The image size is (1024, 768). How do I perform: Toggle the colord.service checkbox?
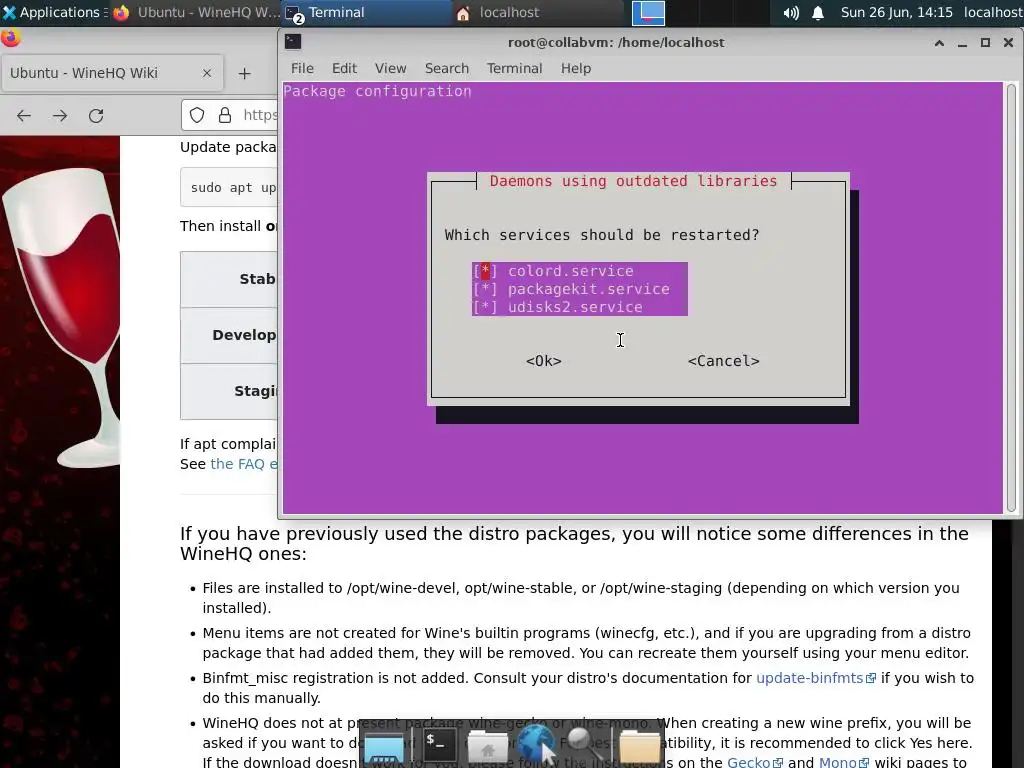(x=485, y=271)
